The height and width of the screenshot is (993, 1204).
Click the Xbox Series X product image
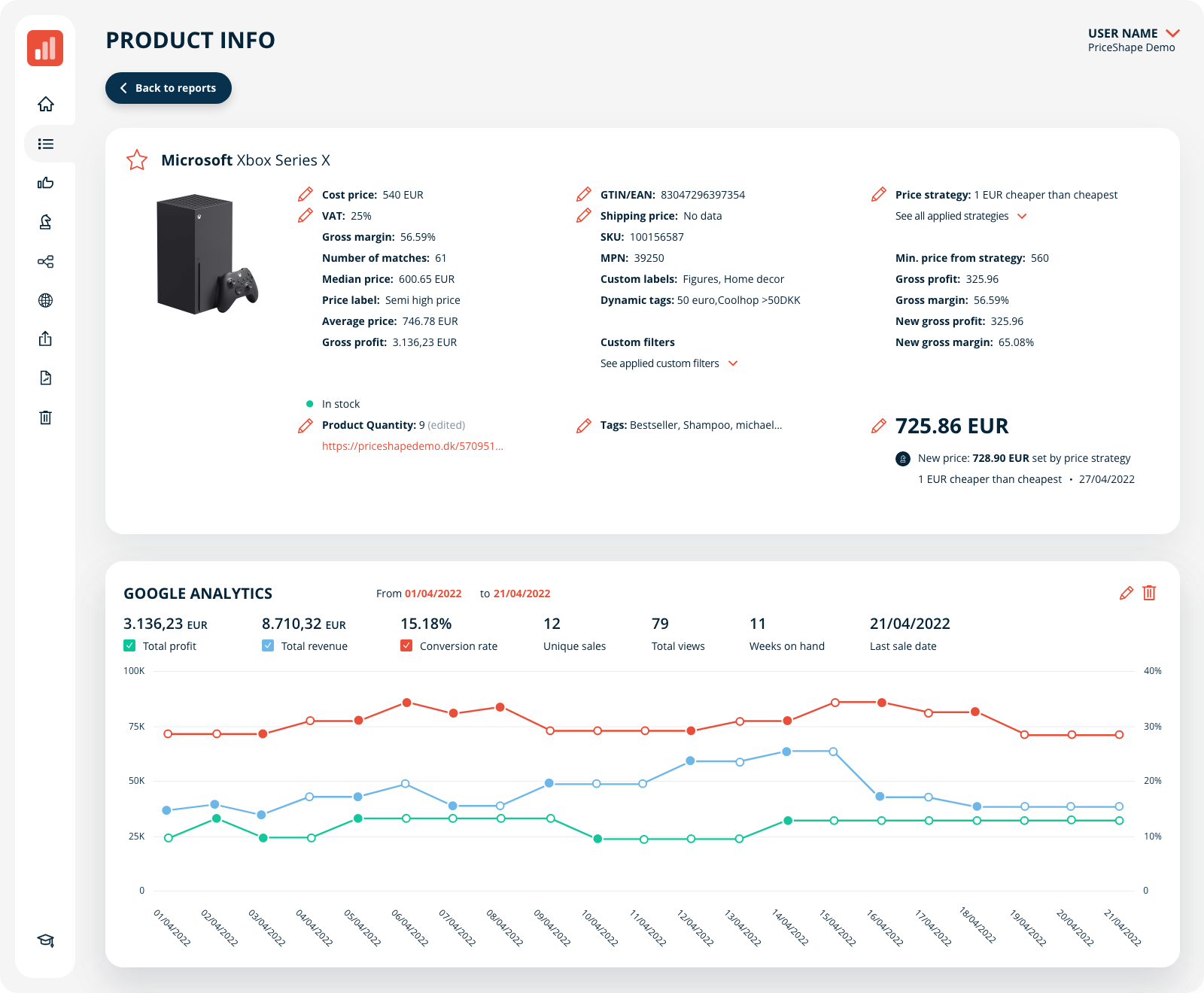tap(207, 254)
